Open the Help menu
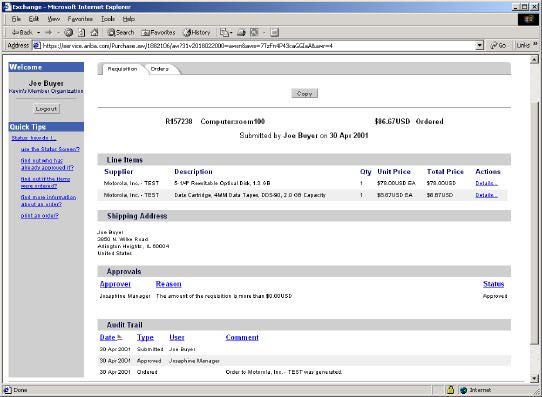Screen dimensions: 542x397 129,19
